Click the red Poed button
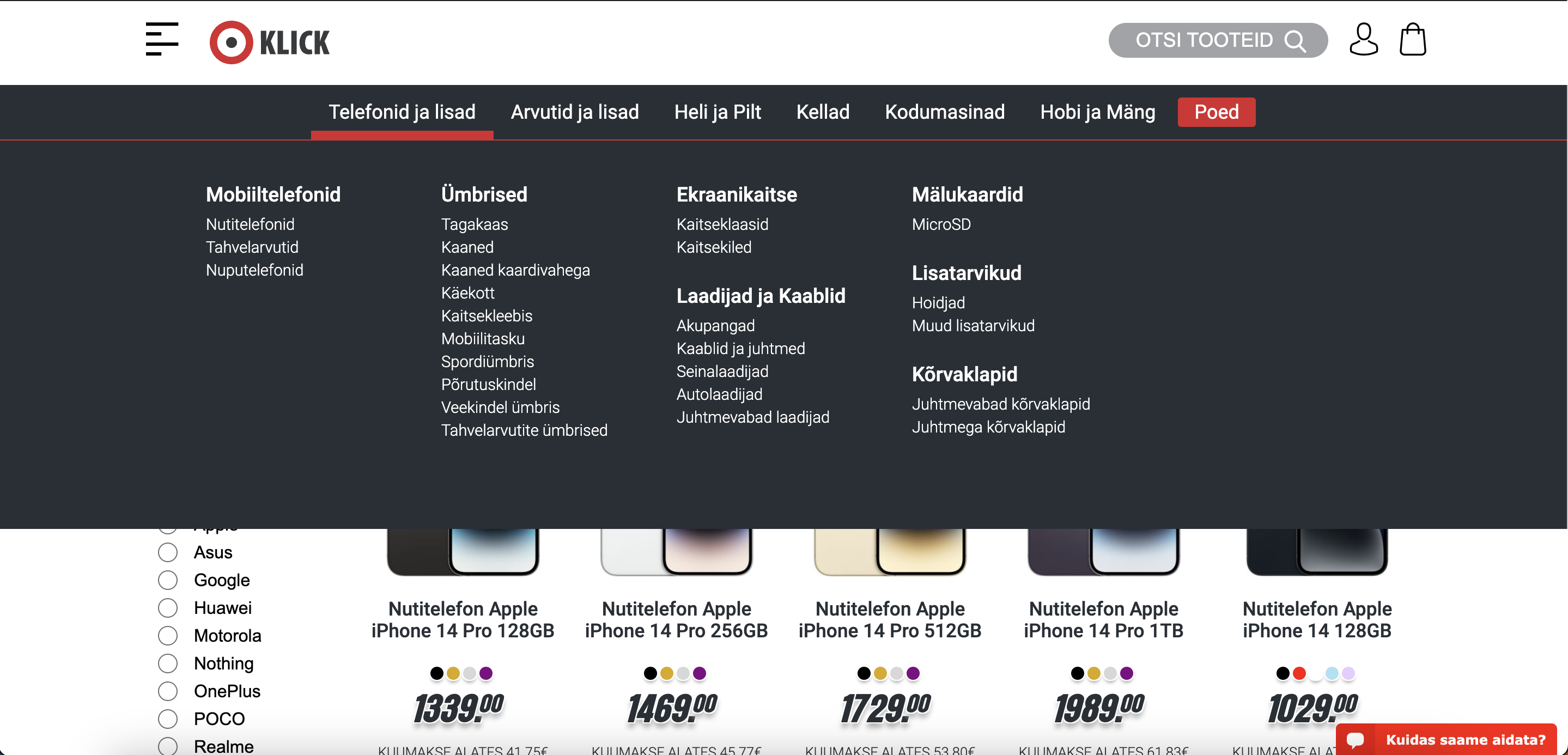The width and height of the screenshot is (1568, 755). point(1216,112)
